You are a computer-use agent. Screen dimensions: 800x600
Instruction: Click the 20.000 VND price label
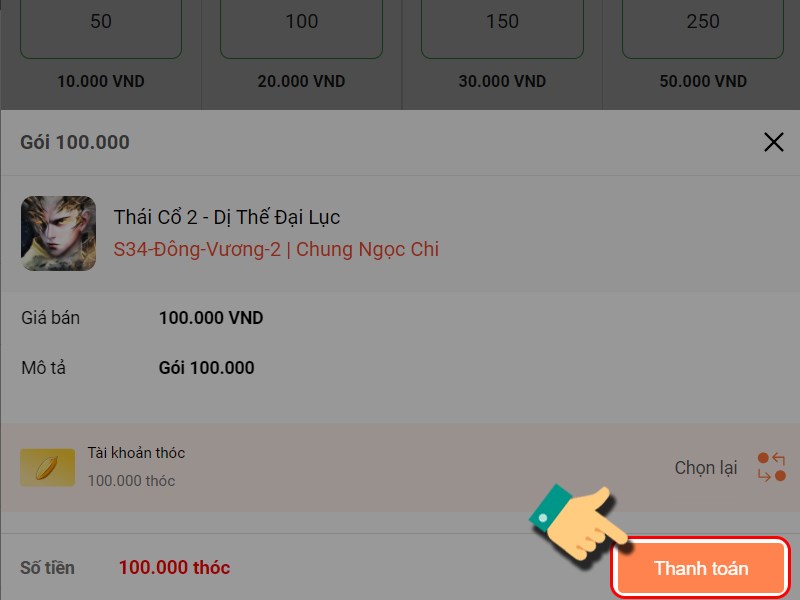tap(301, 81)
